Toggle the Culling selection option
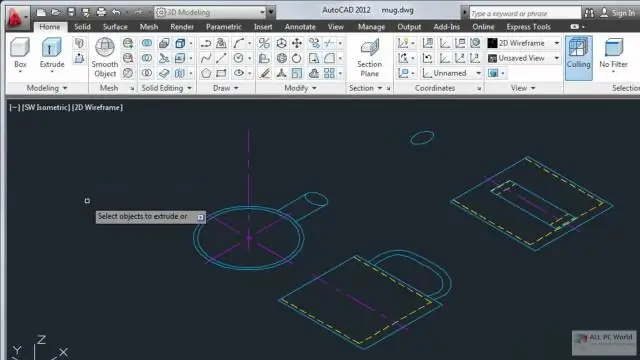 pyautogui.click(x=578, y=57)
